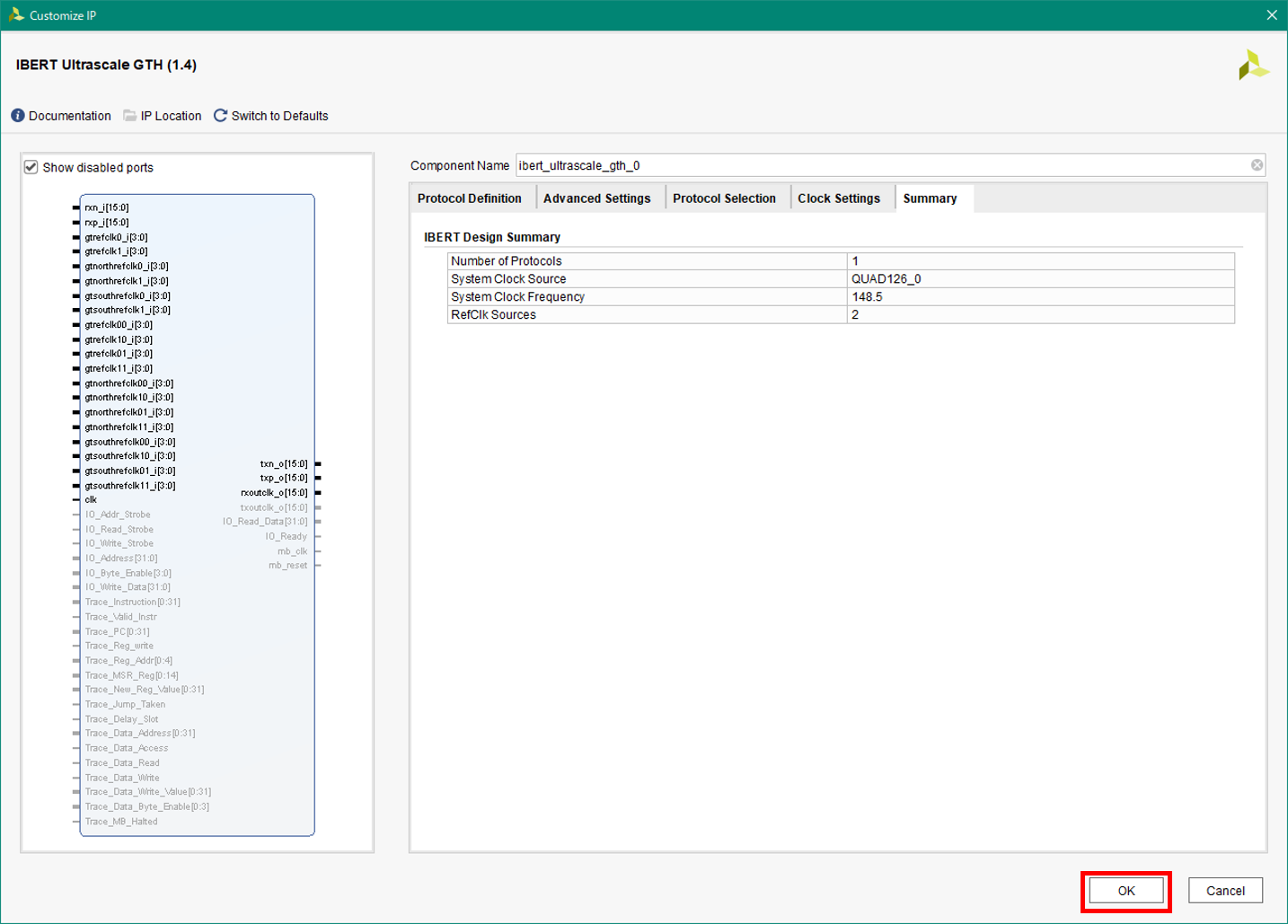Toggle the Show disabled ports checkbox
1288x924 pixels.
tap(31, 167)
